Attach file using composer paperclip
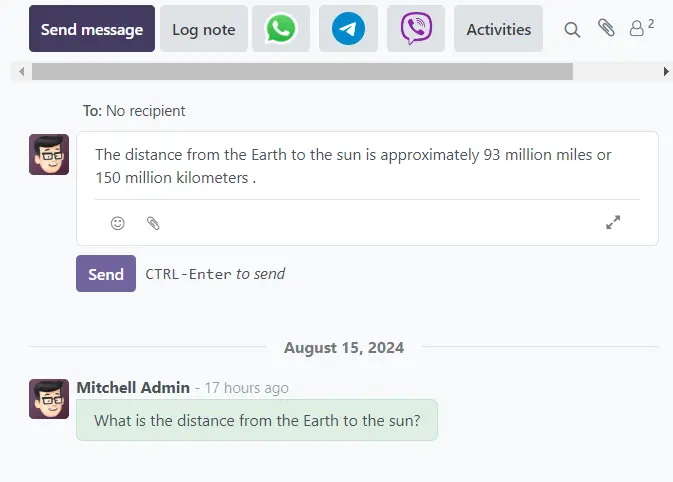Screen dimensions: 673x482 pos(153,223)
